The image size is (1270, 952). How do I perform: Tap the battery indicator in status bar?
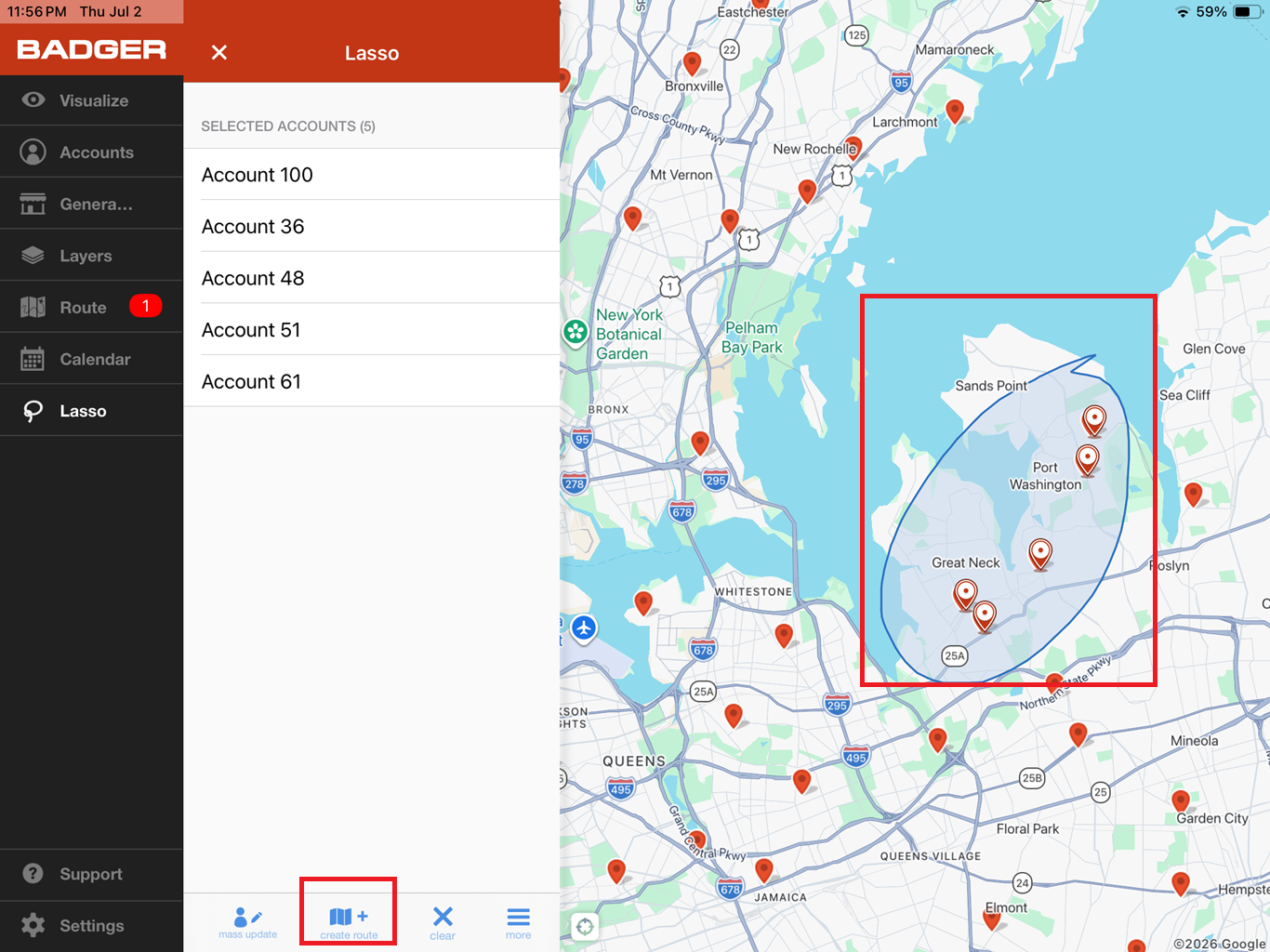[x=1248, y=12]
